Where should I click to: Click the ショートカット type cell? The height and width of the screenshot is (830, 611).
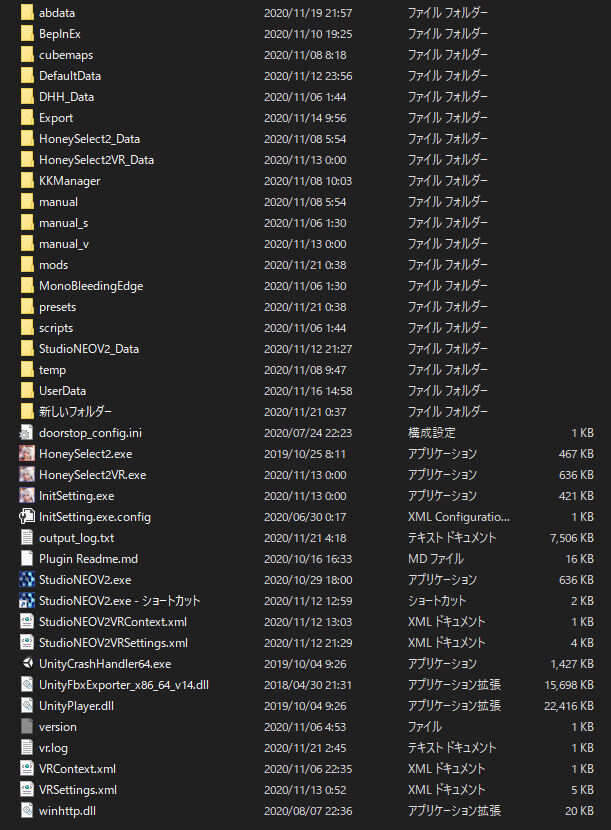437,601
